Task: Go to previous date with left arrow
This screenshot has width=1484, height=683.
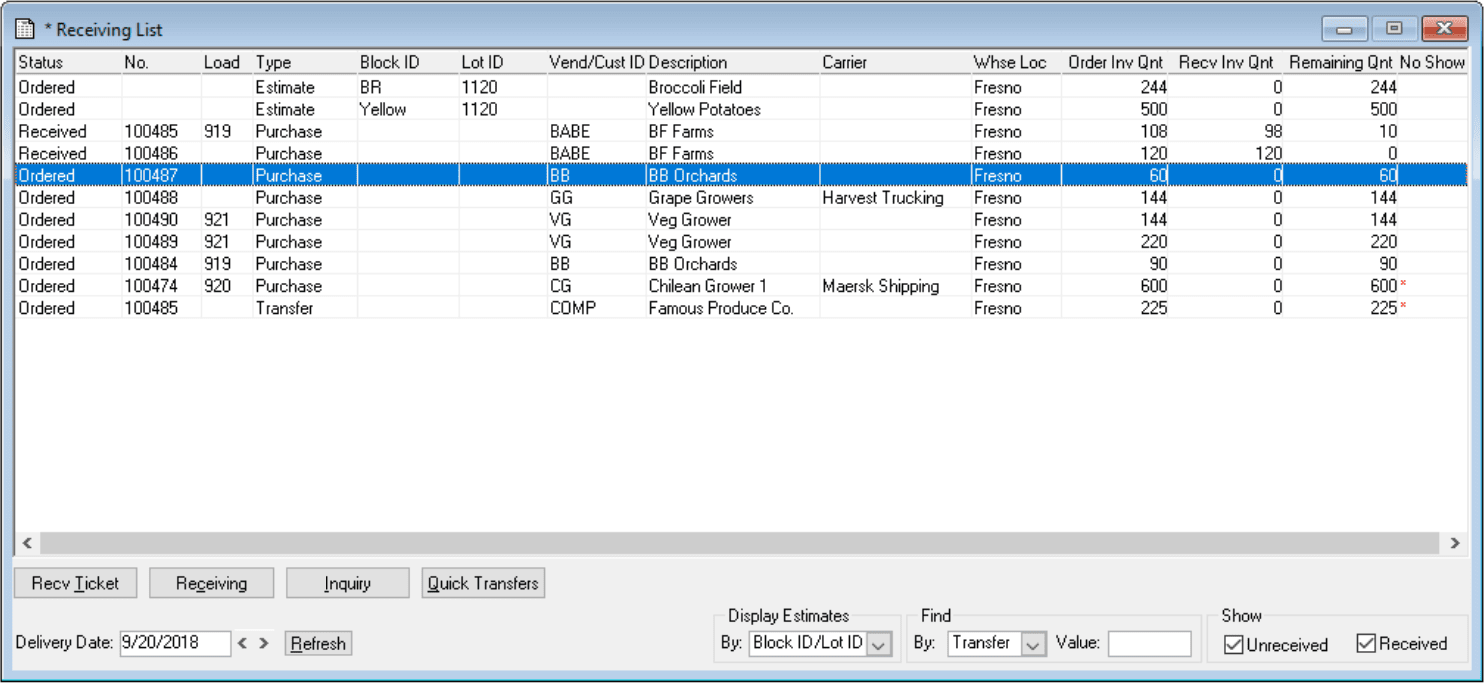Action: (241, 644)
